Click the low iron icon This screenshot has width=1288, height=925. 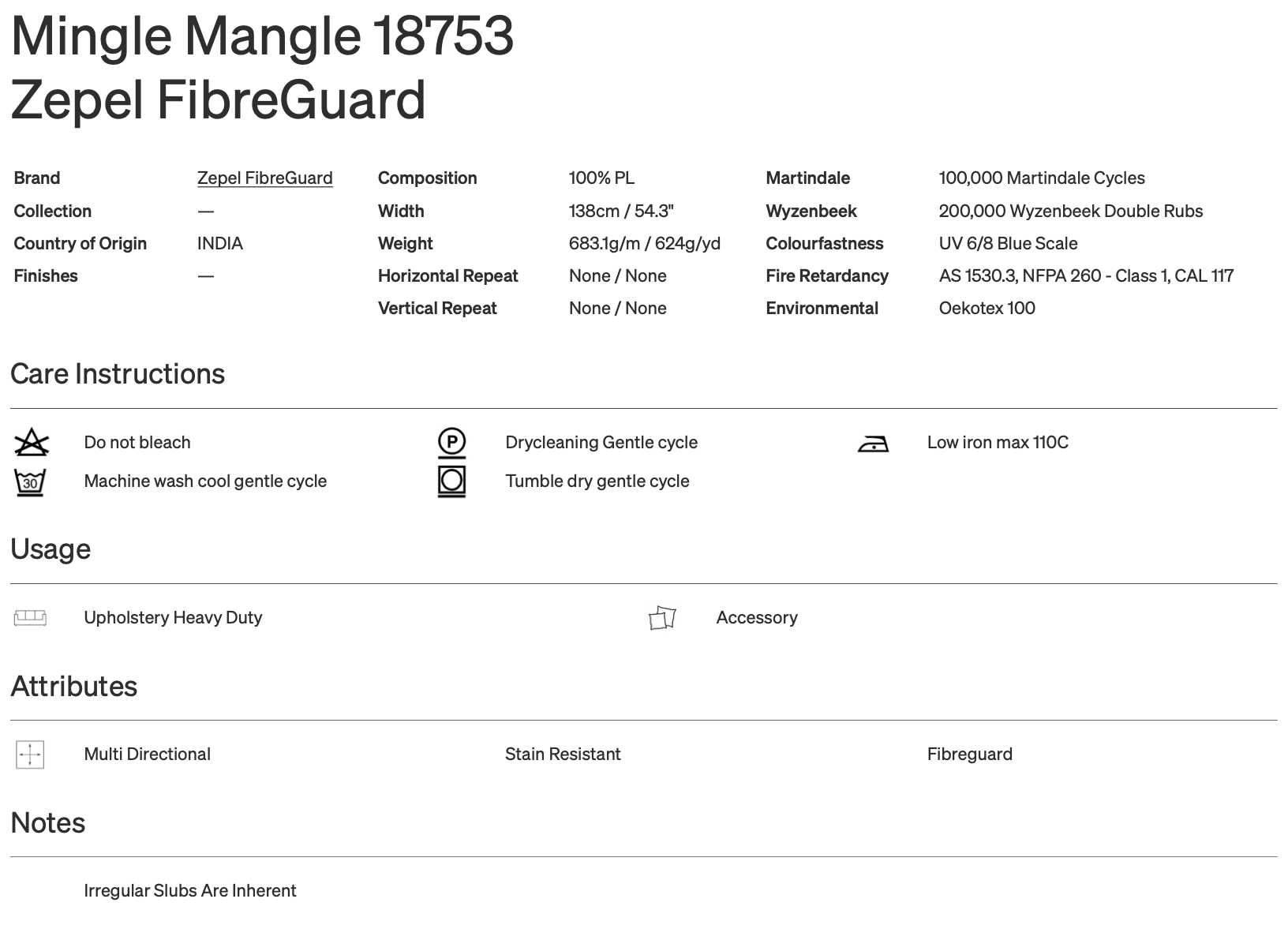click(x=873, y=444)
